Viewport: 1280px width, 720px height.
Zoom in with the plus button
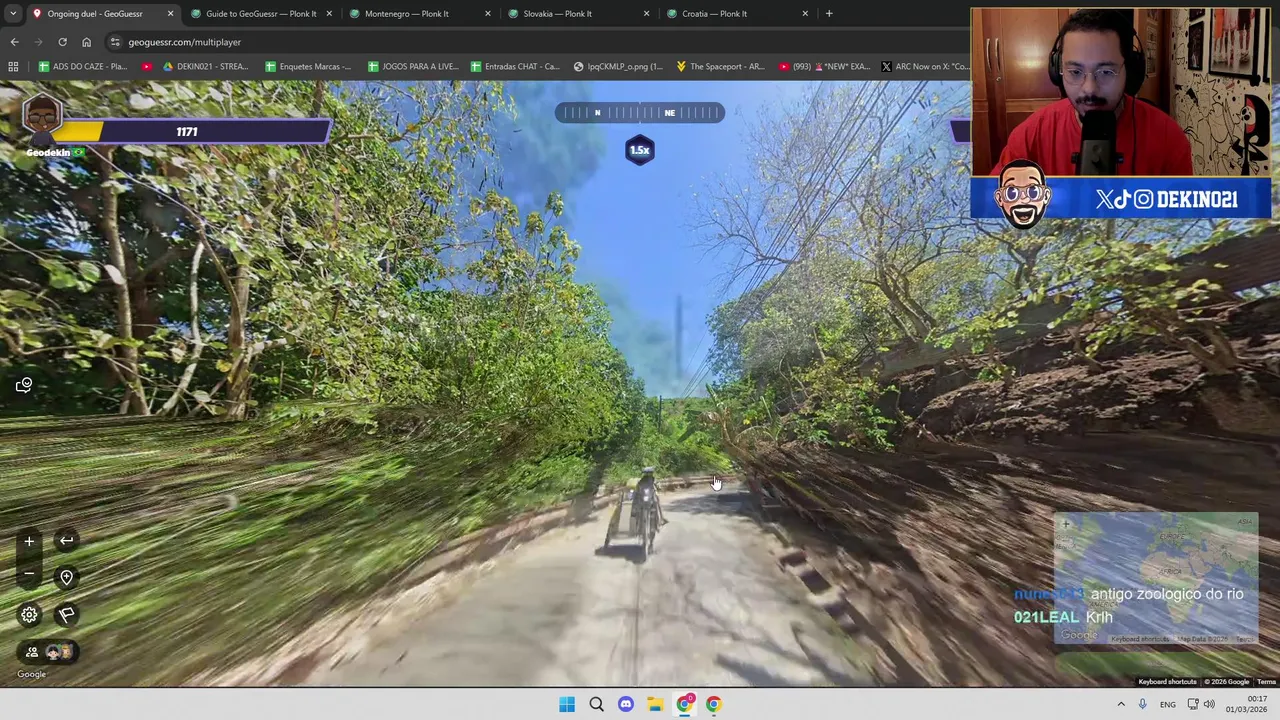(x=29, y=541)
